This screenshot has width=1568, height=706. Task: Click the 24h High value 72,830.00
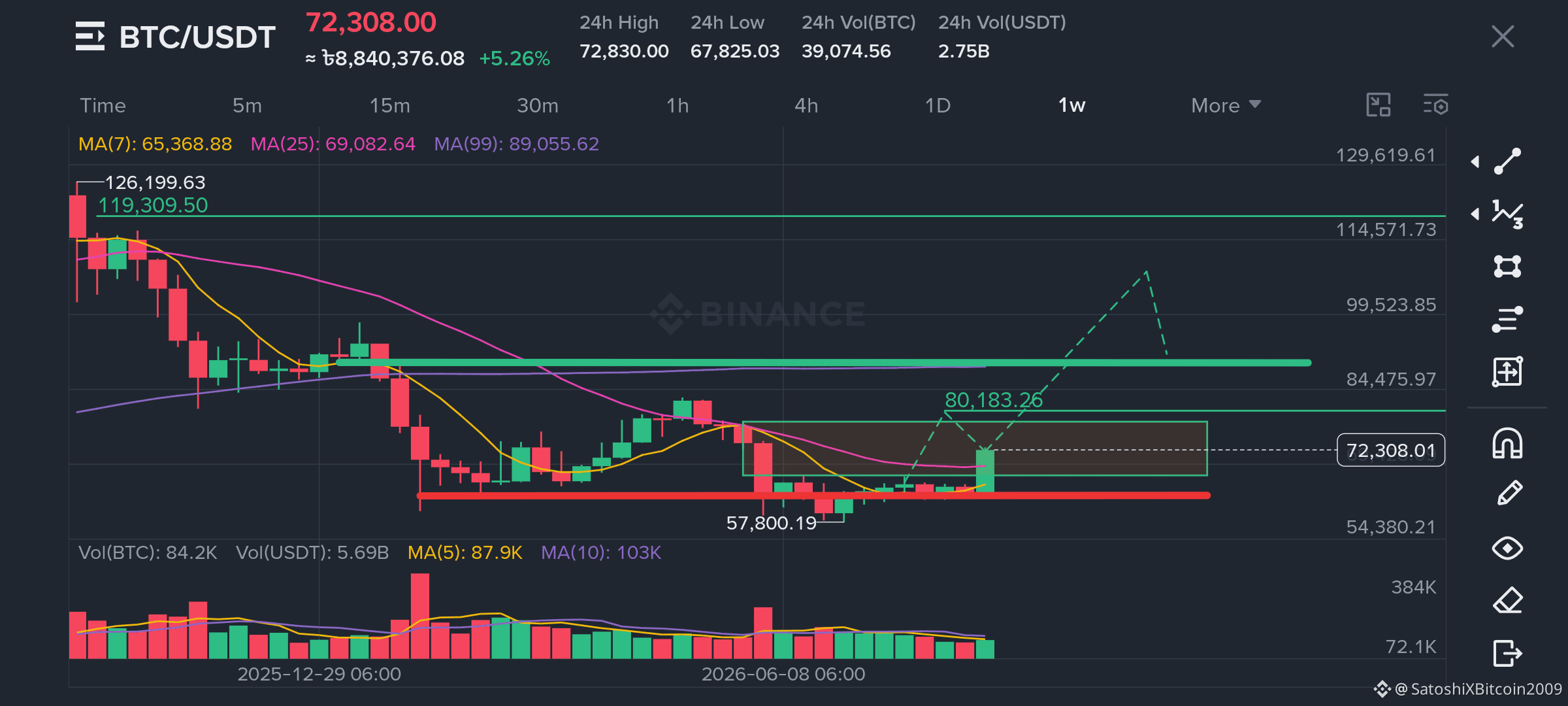click(624, 51)
